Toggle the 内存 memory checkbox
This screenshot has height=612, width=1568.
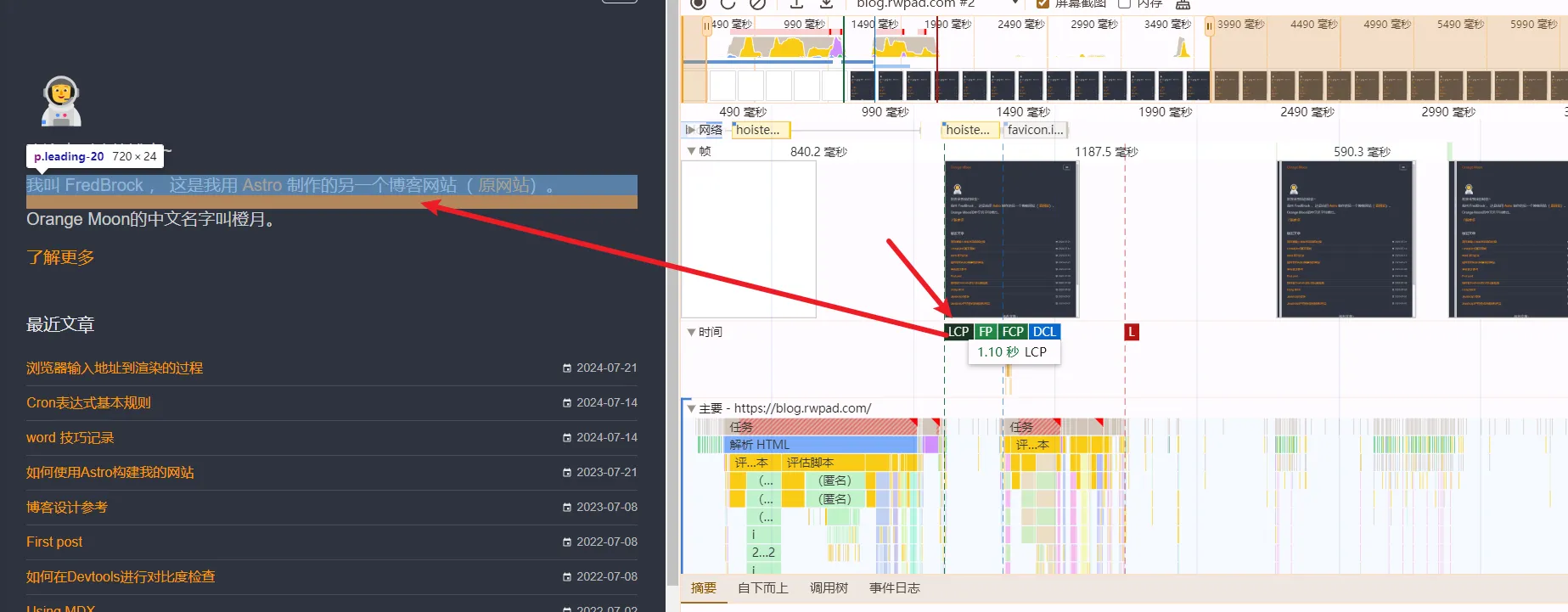click(1124, 3)
